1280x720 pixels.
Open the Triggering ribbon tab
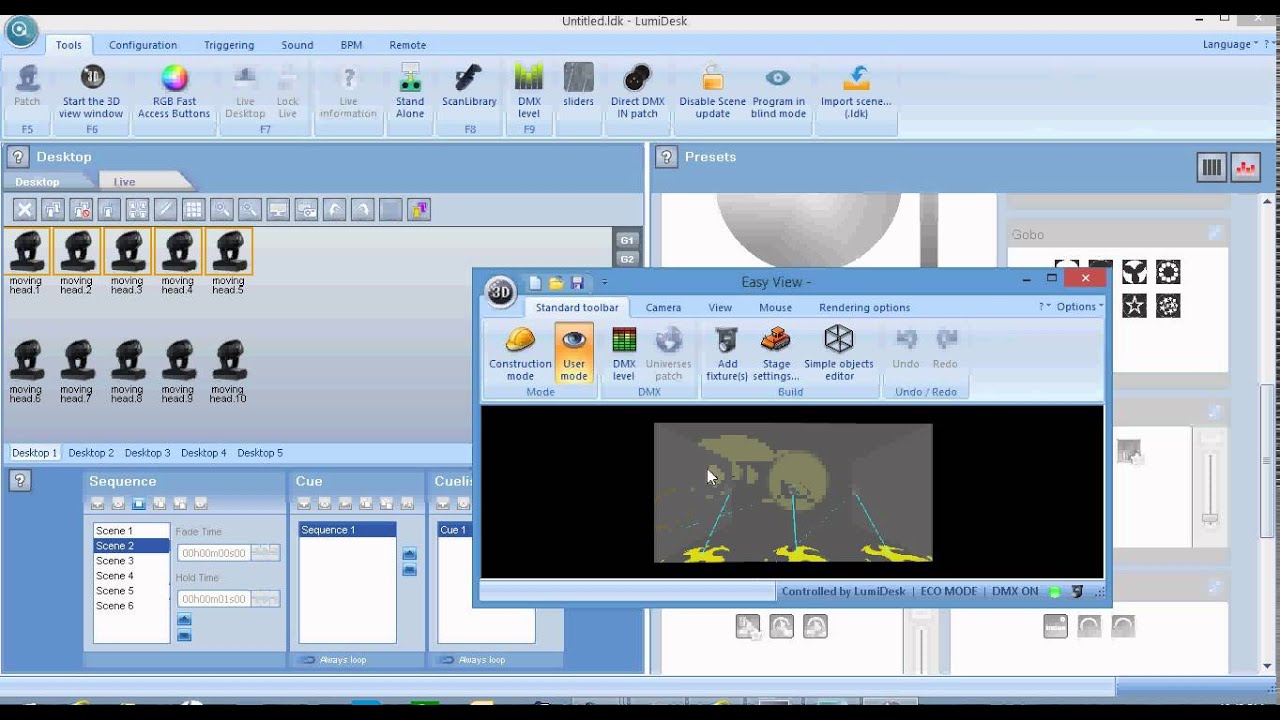click(x=229, y=45)
